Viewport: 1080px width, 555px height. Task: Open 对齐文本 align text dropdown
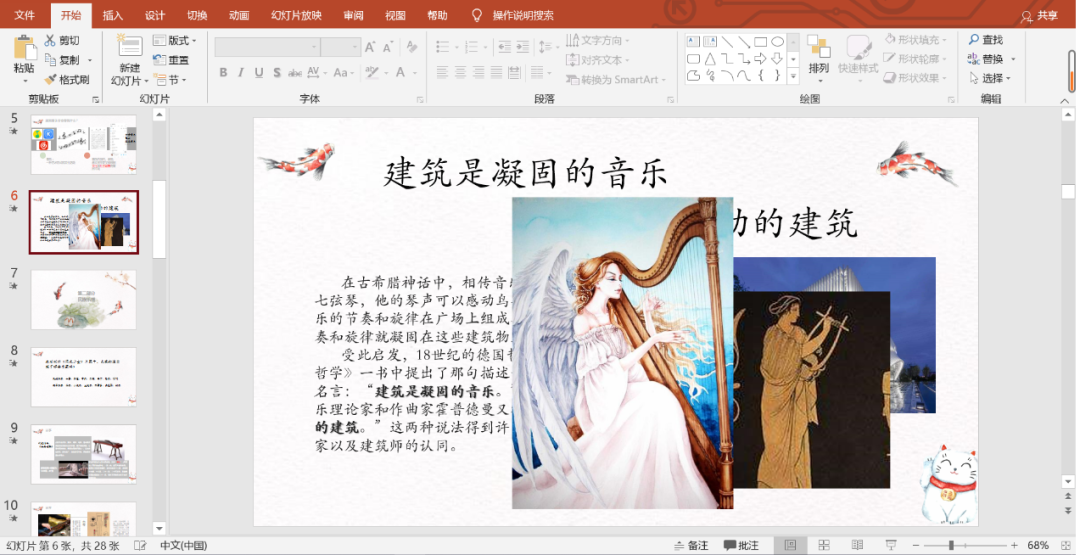pos(598,60)
